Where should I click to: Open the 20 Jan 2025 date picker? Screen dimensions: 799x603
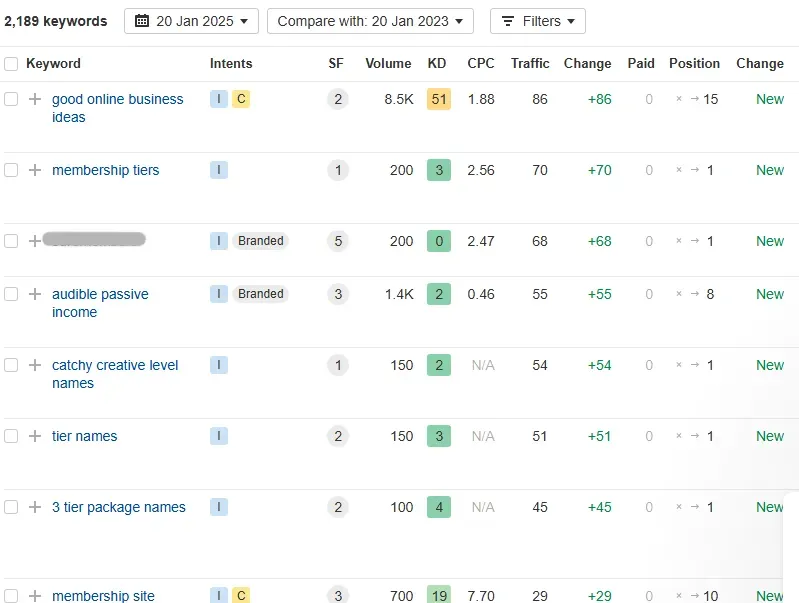pos(191,21)
